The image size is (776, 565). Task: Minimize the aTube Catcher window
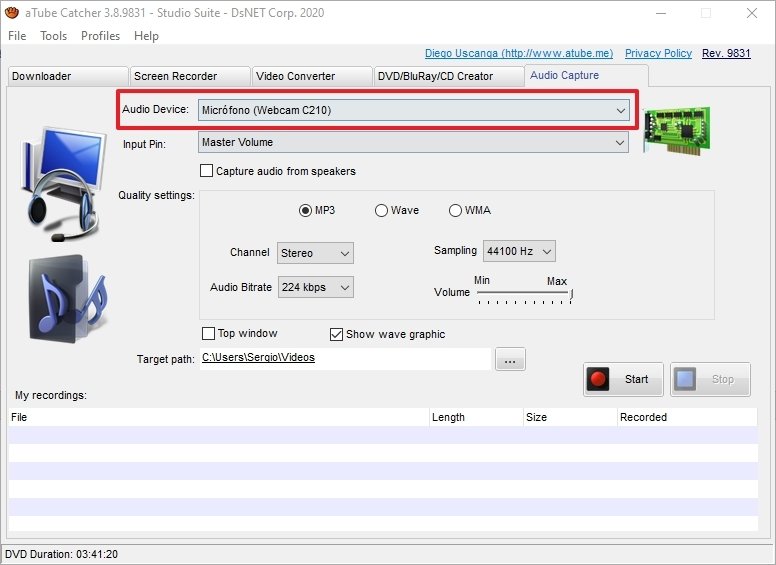[x=660, y=13]
